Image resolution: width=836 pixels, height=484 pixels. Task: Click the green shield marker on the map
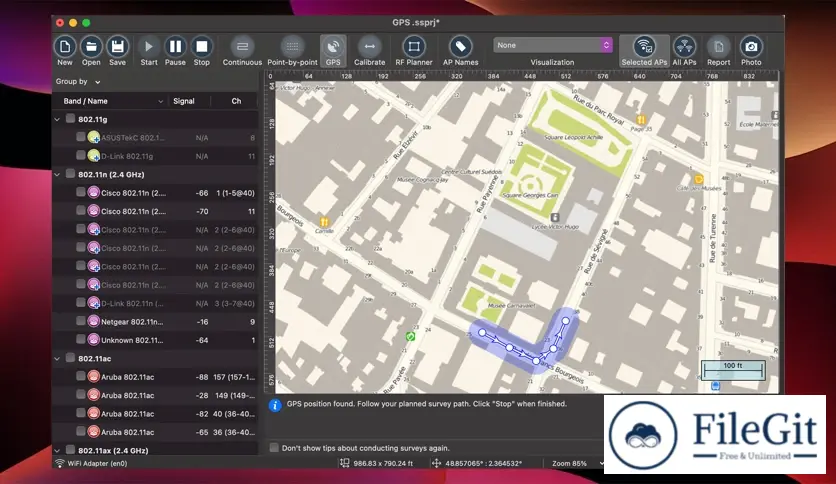tap(410, 336)
